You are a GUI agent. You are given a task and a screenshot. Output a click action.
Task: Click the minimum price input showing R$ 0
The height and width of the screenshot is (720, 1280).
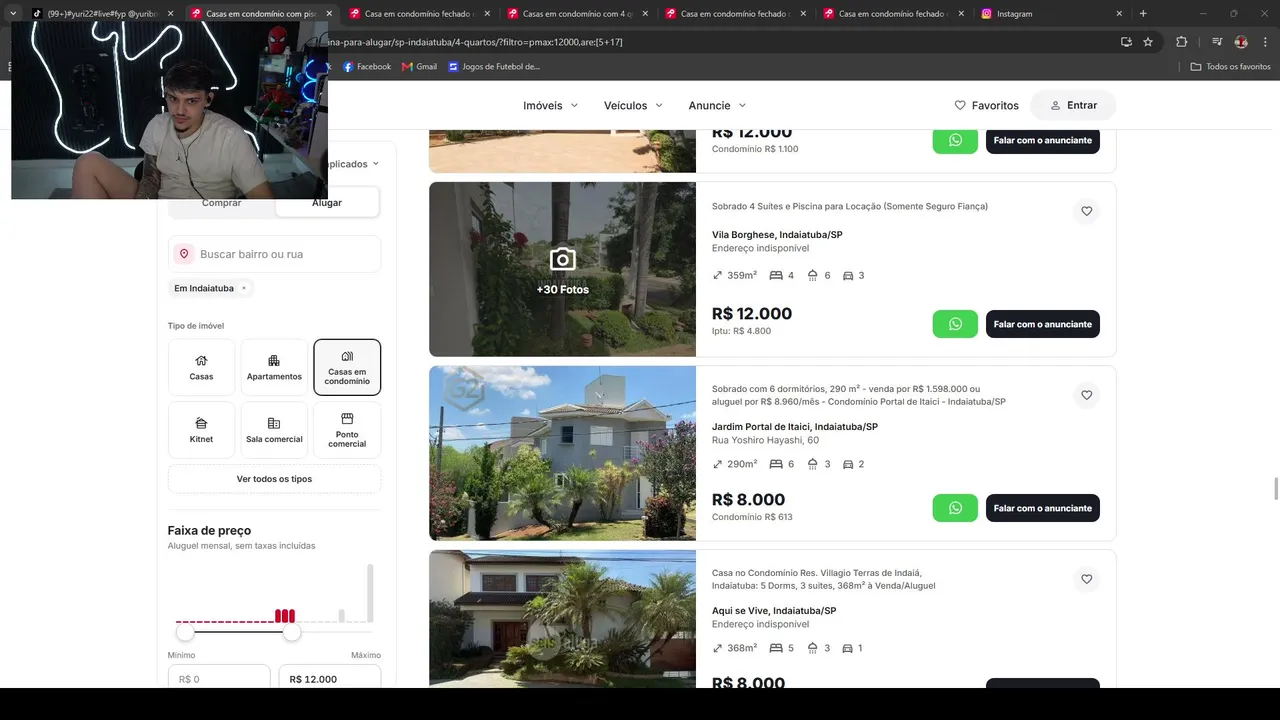(219, 678)
